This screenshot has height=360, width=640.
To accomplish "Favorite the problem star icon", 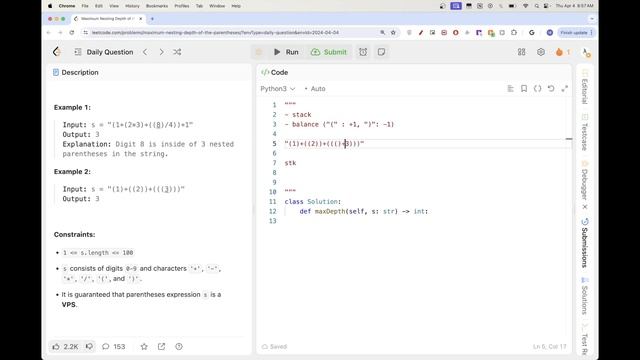I will coord(144,347).
